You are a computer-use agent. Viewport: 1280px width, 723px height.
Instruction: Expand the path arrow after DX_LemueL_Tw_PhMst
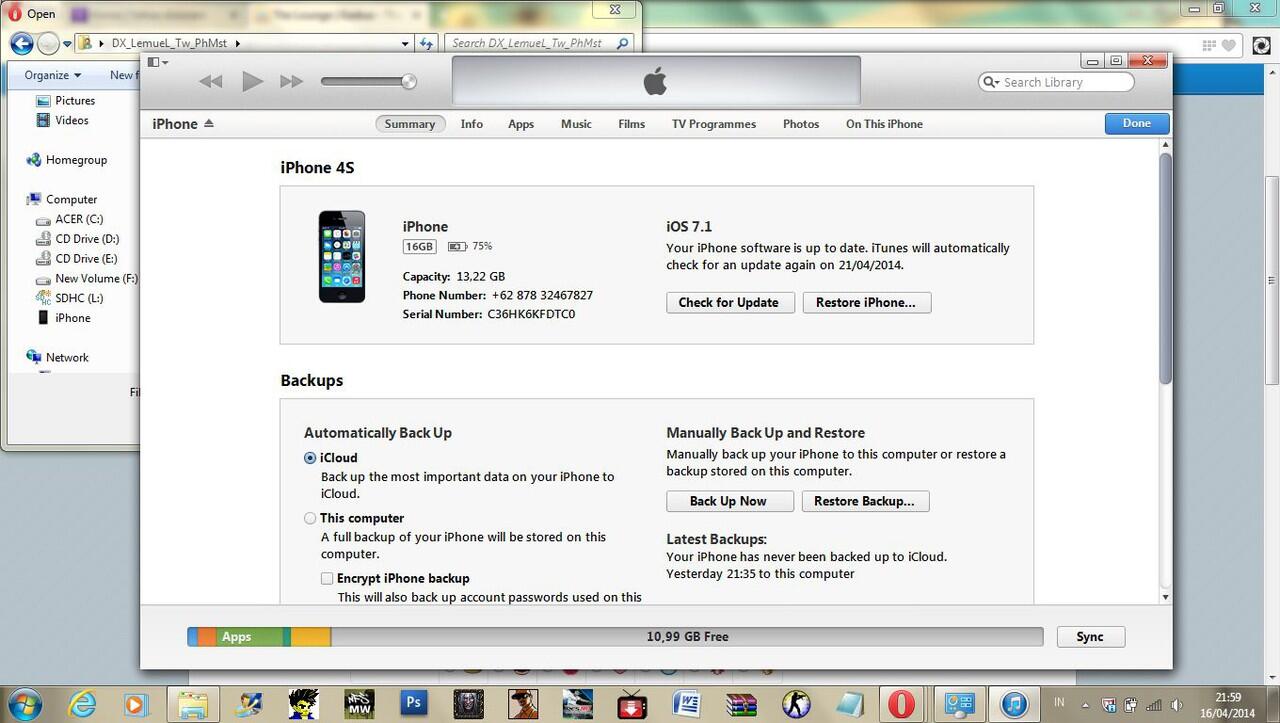(237, 43)
